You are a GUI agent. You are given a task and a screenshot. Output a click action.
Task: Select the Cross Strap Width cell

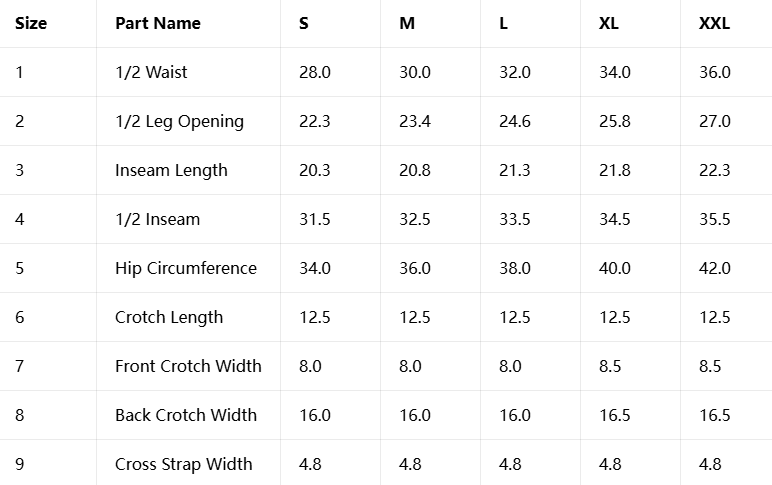point(183,464)
